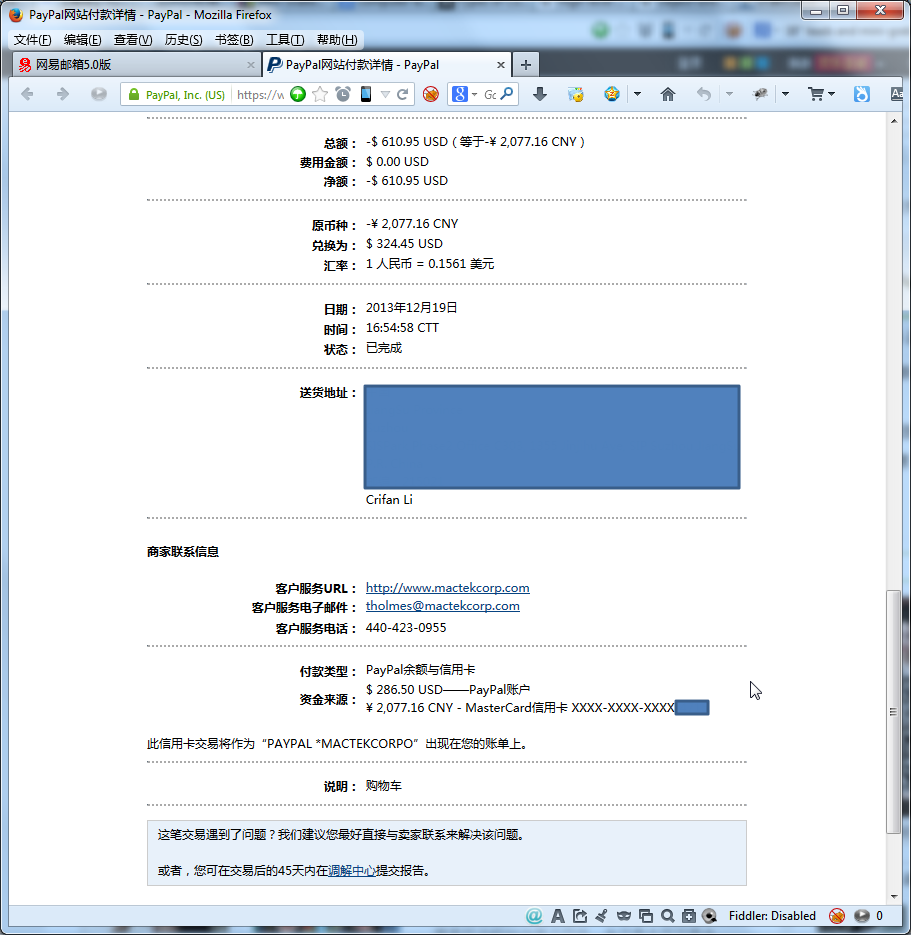Click the alarm clock icon in address bar
911x935 pixels.
[343, 94]
